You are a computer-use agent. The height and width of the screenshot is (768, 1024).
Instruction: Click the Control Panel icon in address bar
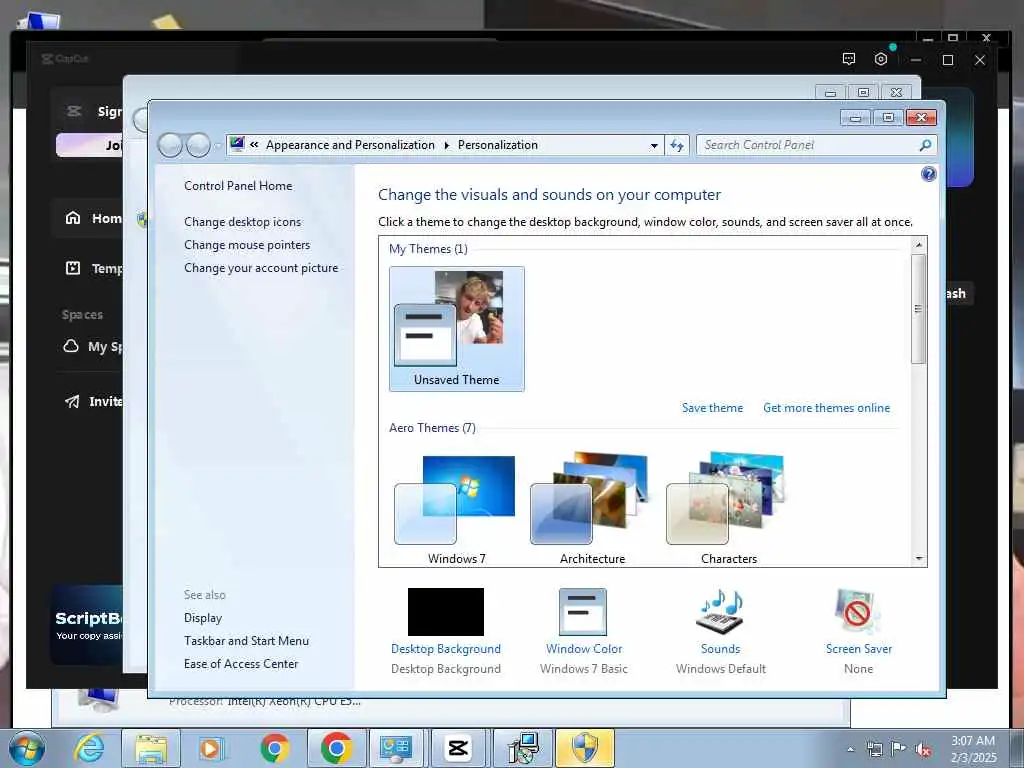click(x=237, y=144)
